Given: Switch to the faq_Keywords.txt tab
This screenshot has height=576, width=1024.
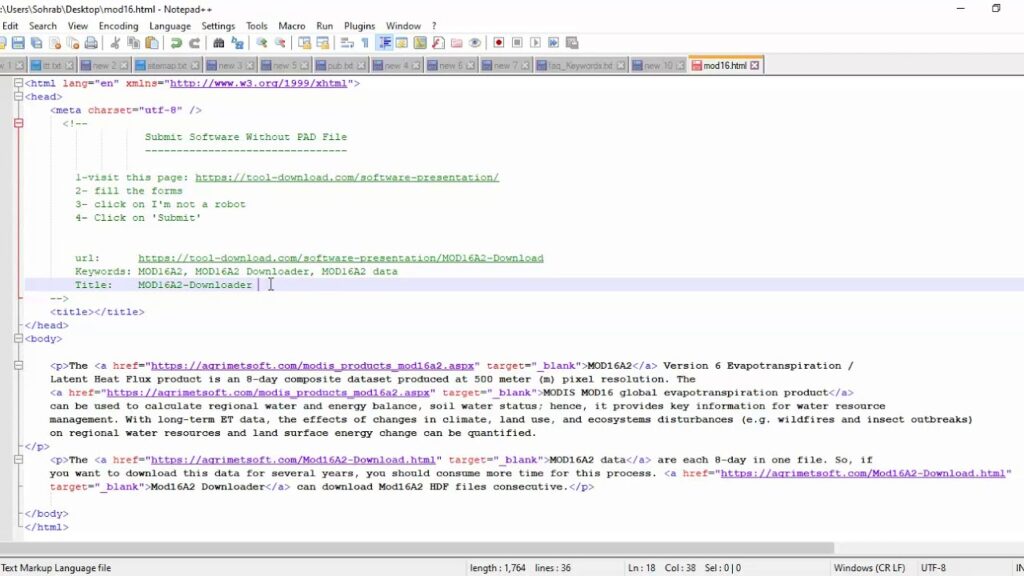Looking at the screenshot, I should (x=581, y=65).
